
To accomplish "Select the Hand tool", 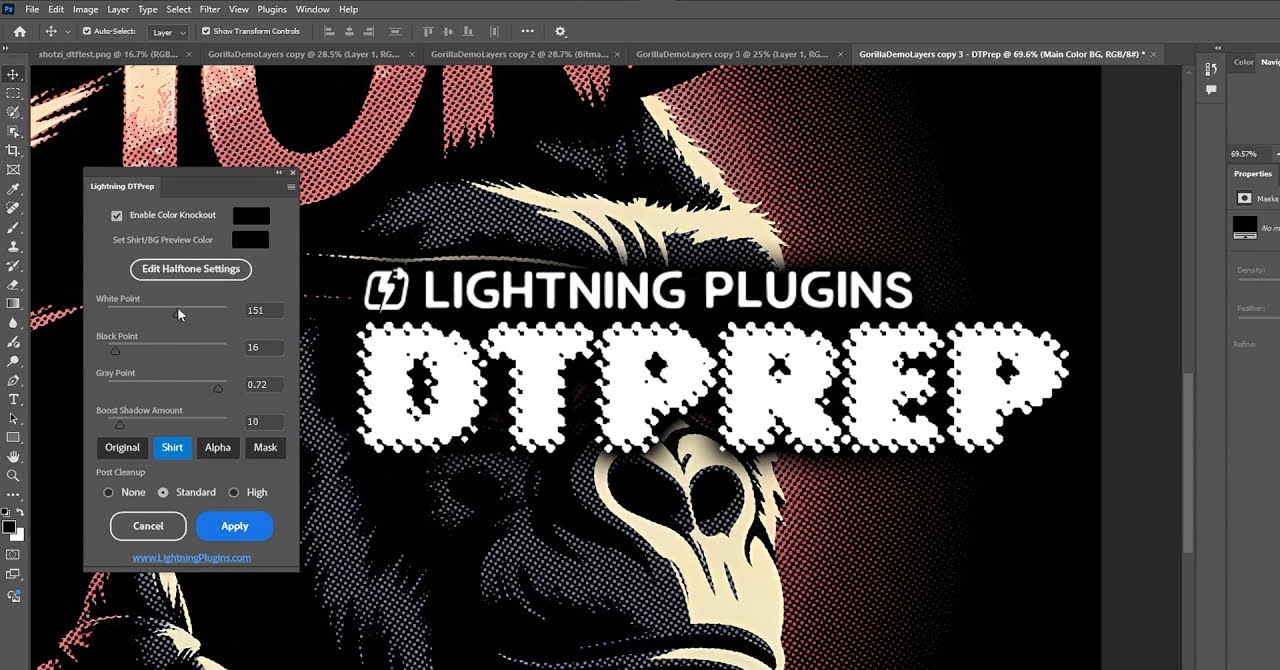I will pyautogui.click(x=13, y=457).
